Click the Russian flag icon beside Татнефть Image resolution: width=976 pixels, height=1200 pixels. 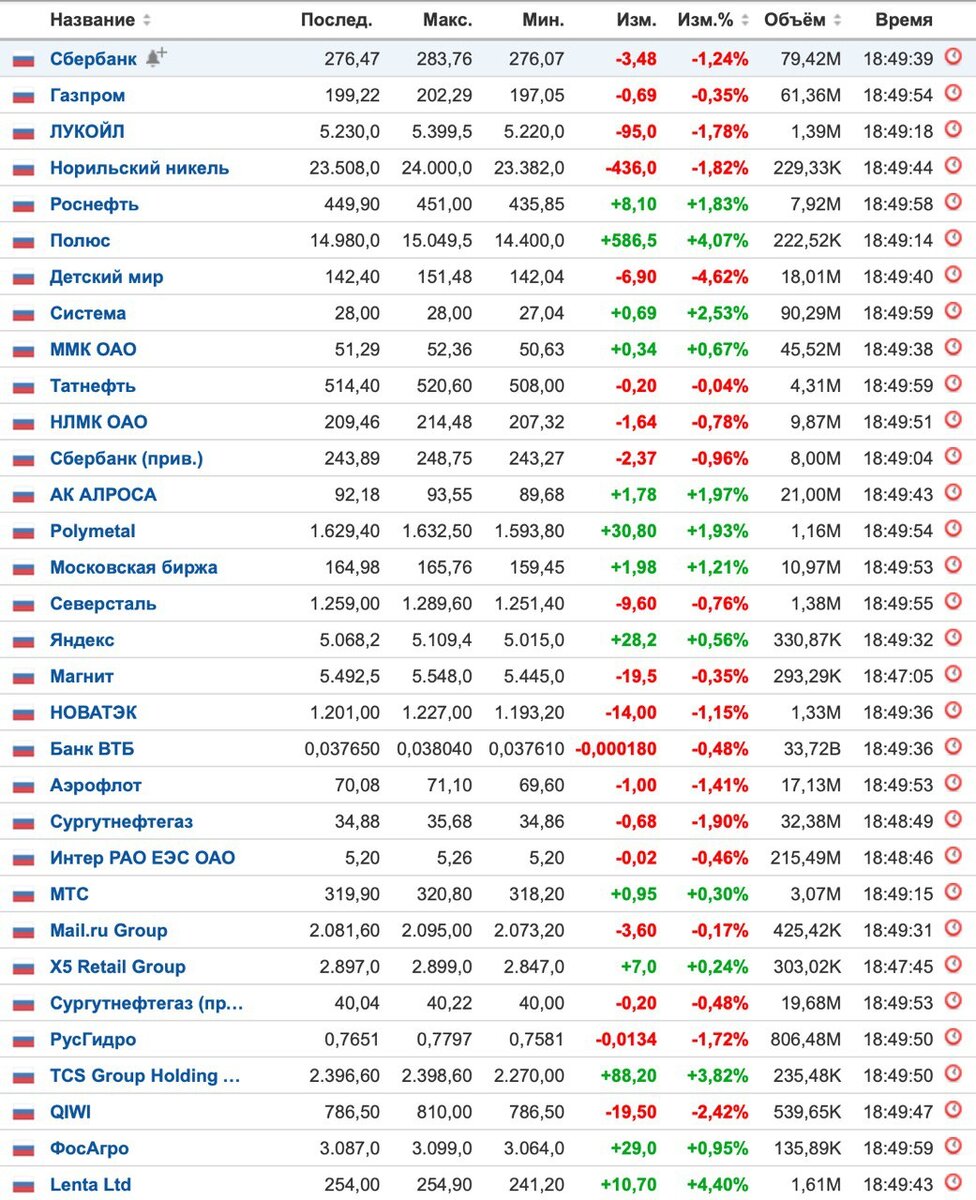(x=23, y=387)
